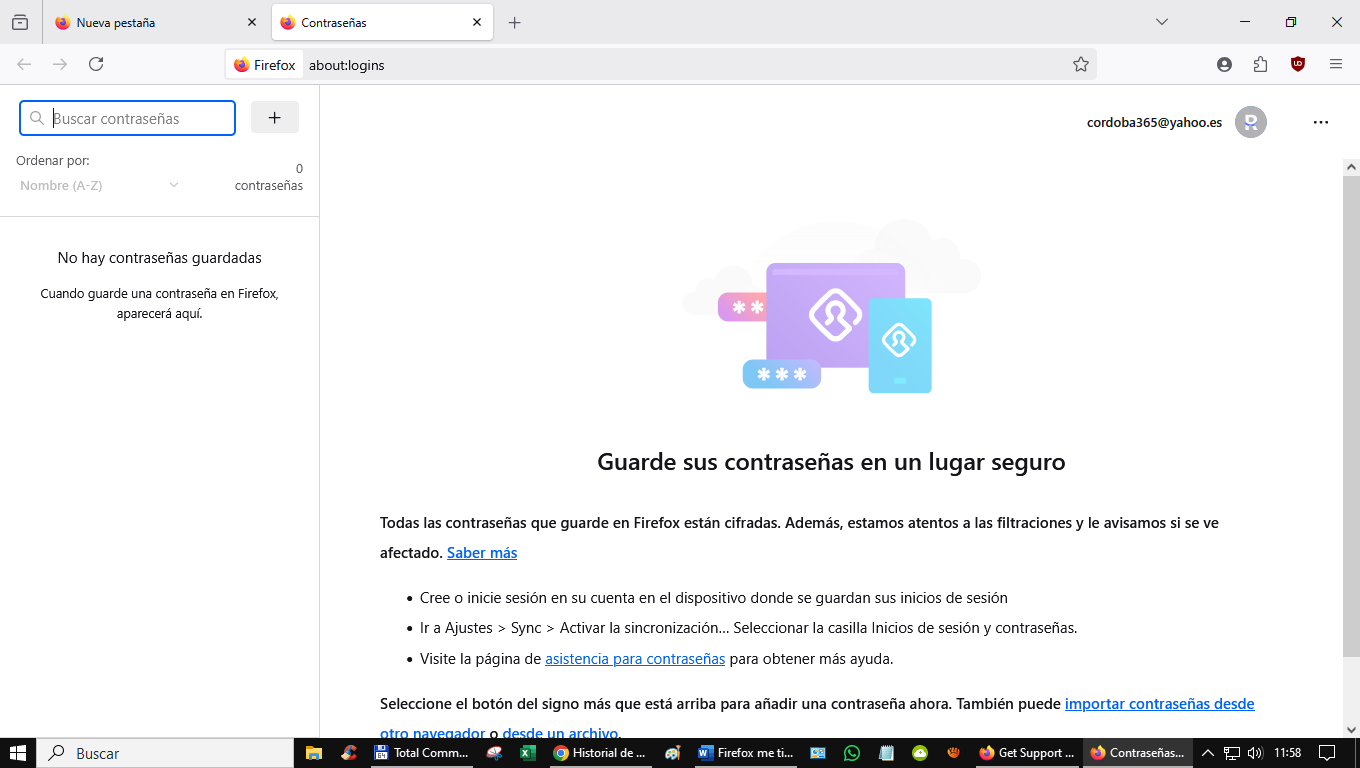Open the three-dot passwords menu
Image resolution: width=1360 pixels, height=768 pixels.
point(1321,122)
